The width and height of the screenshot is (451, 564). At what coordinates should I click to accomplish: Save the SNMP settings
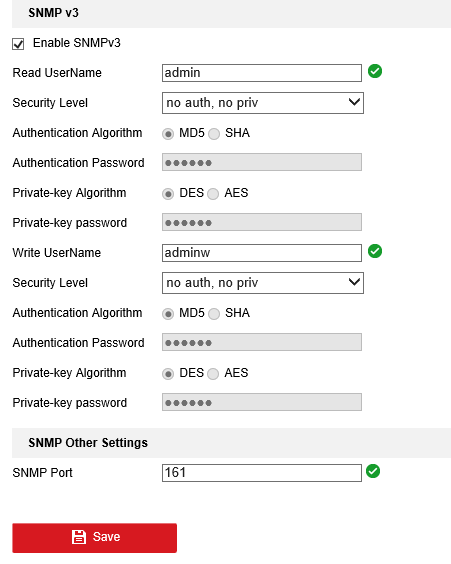[x=95, y=538]
